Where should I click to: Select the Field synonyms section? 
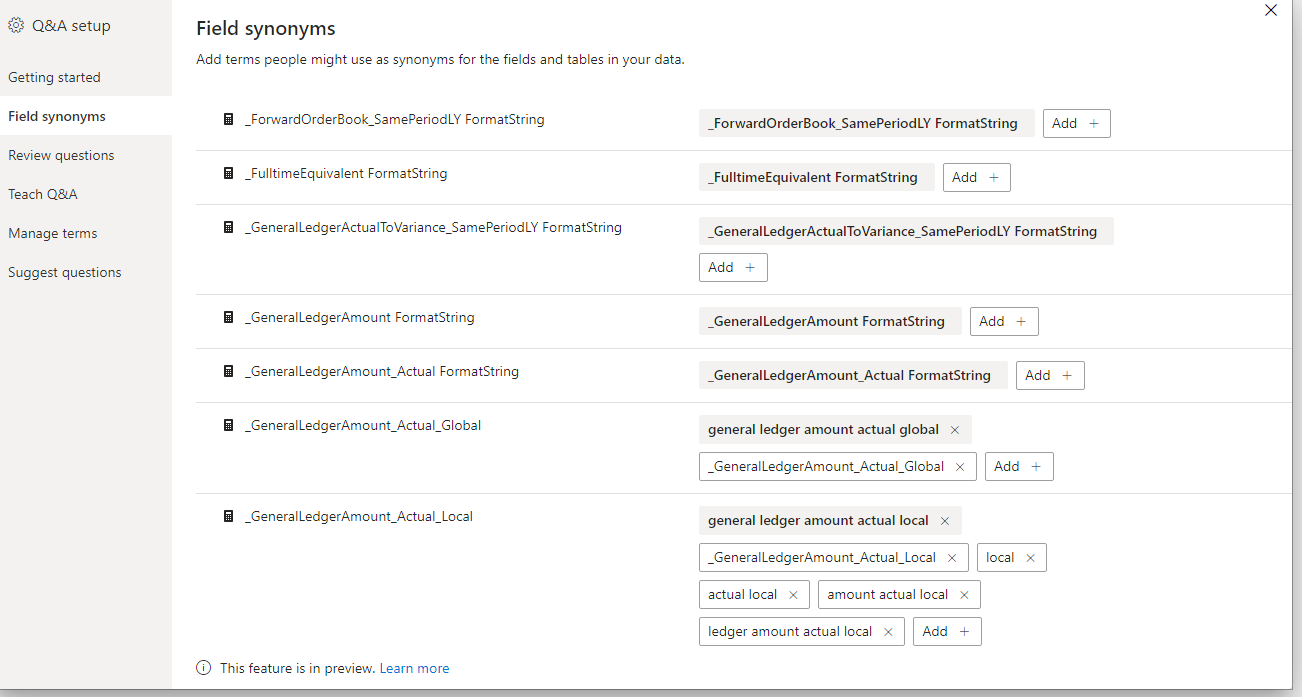pos(86,116)
